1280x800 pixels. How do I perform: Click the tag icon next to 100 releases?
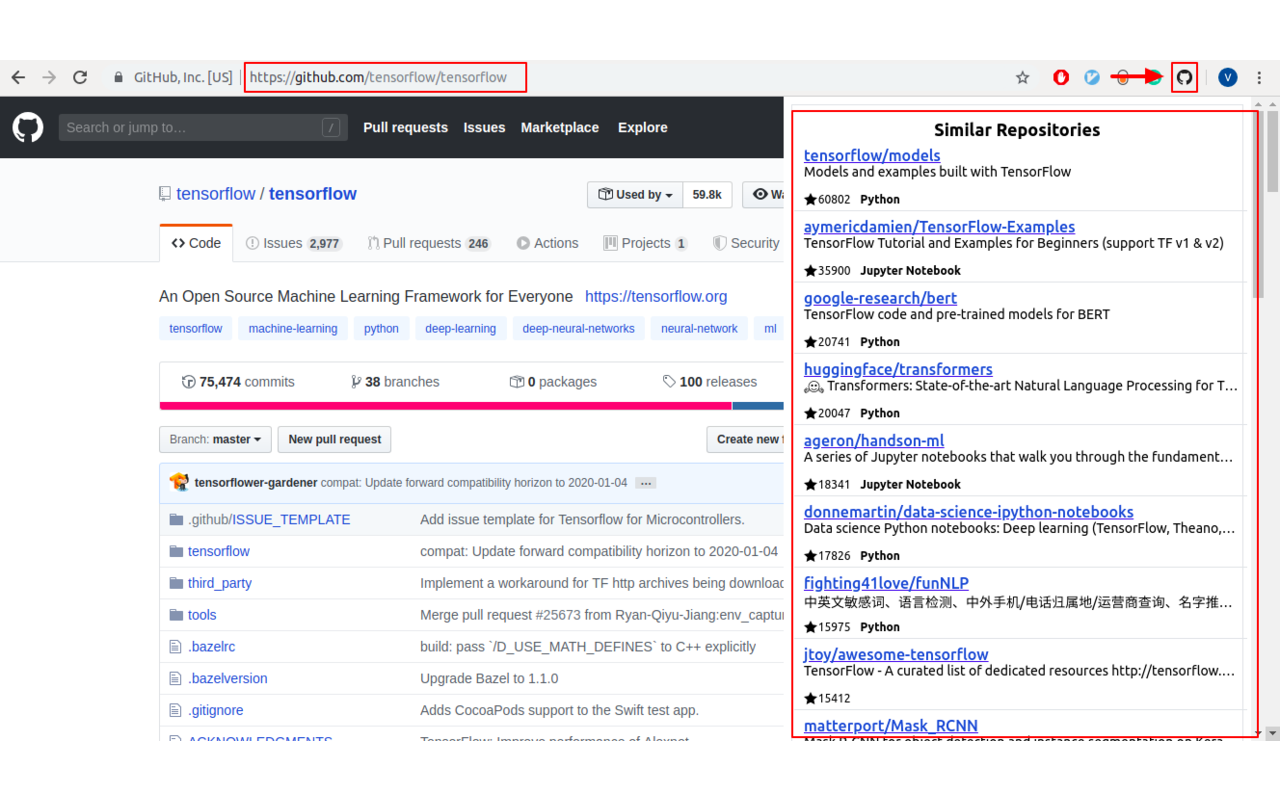click(670, 381)
